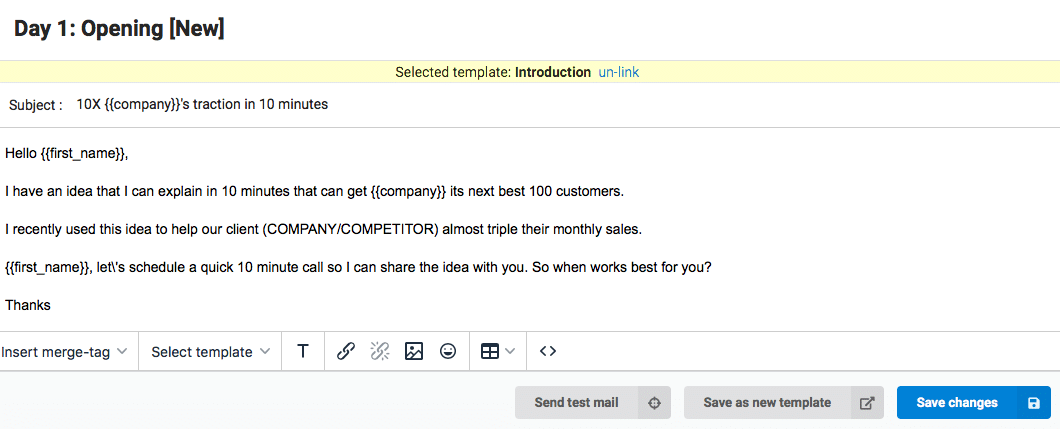Click the Hello {{first_name}} greeting line

point(66,154)
